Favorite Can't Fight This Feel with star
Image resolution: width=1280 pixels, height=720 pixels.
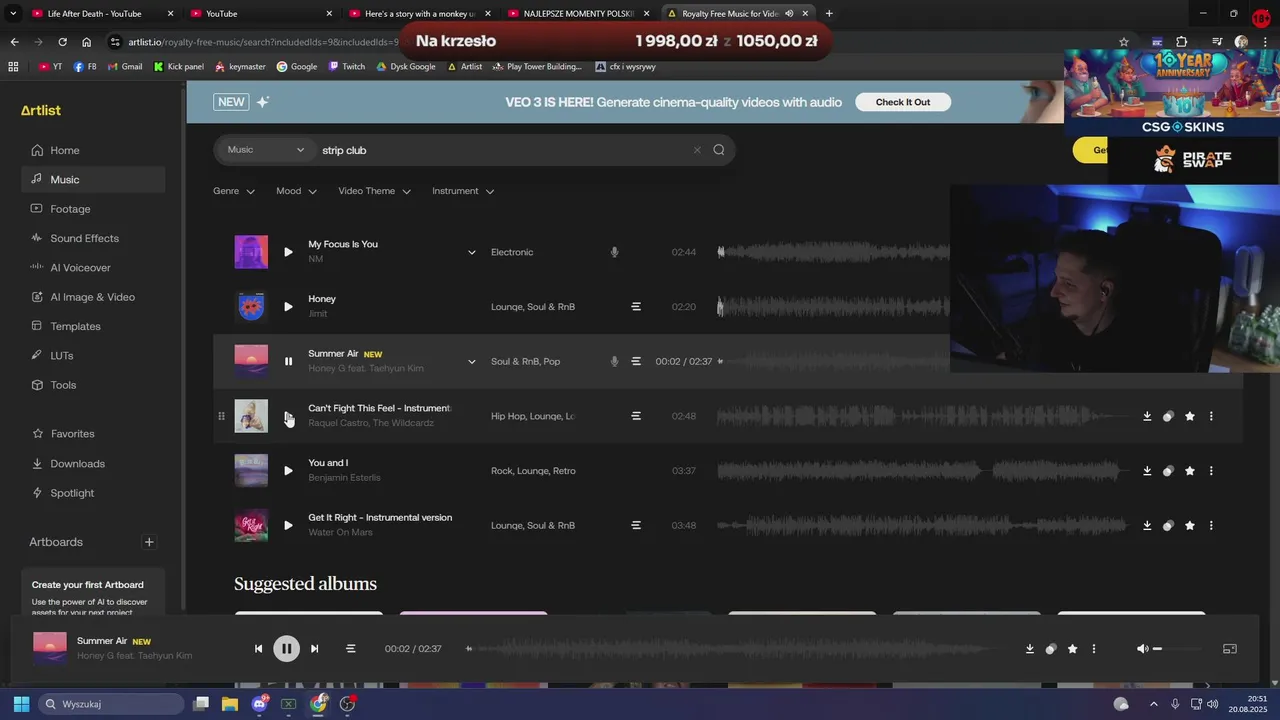(1189, 416)
